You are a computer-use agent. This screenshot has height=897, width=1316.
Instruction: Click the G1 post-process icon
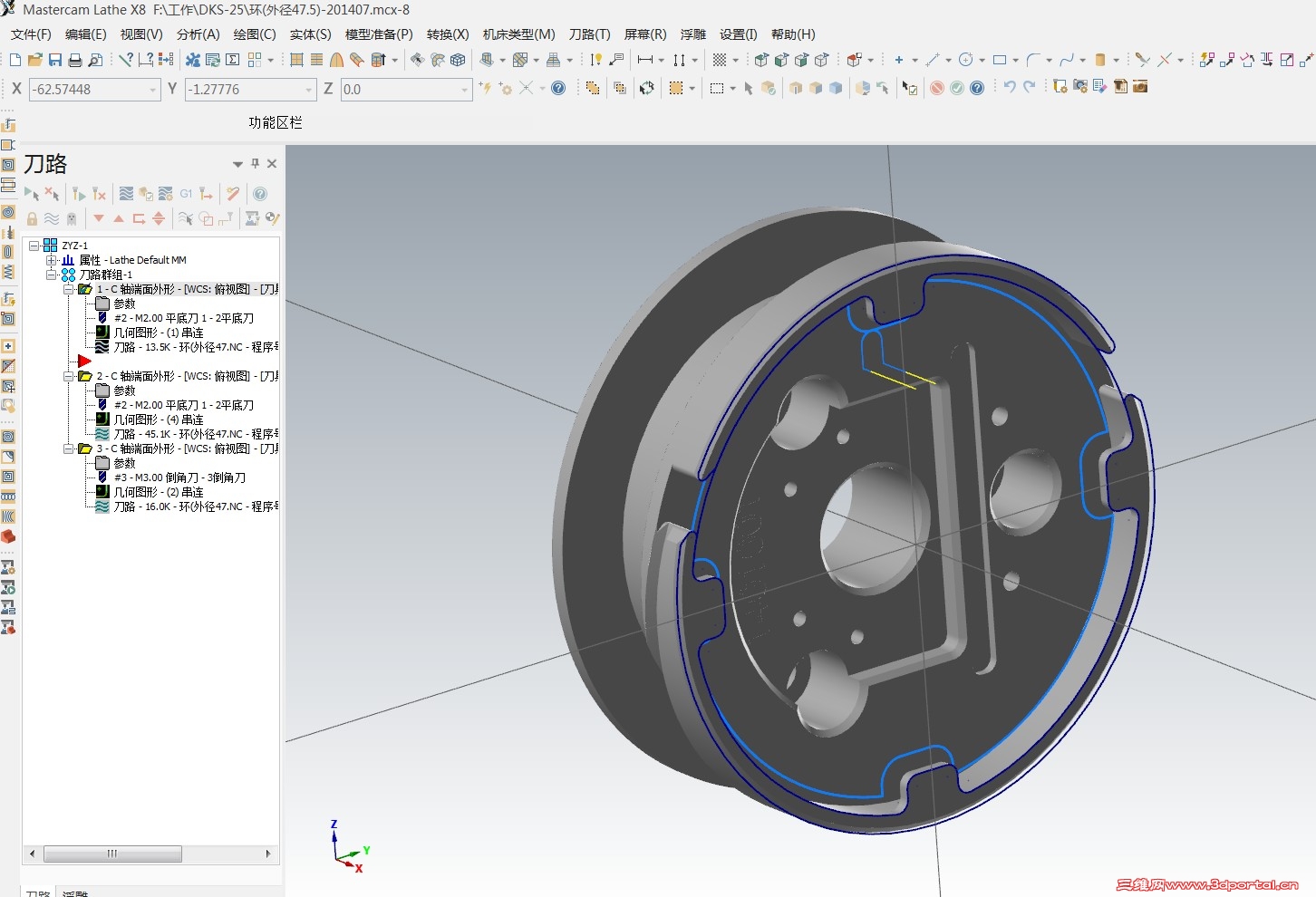(186, 194)
